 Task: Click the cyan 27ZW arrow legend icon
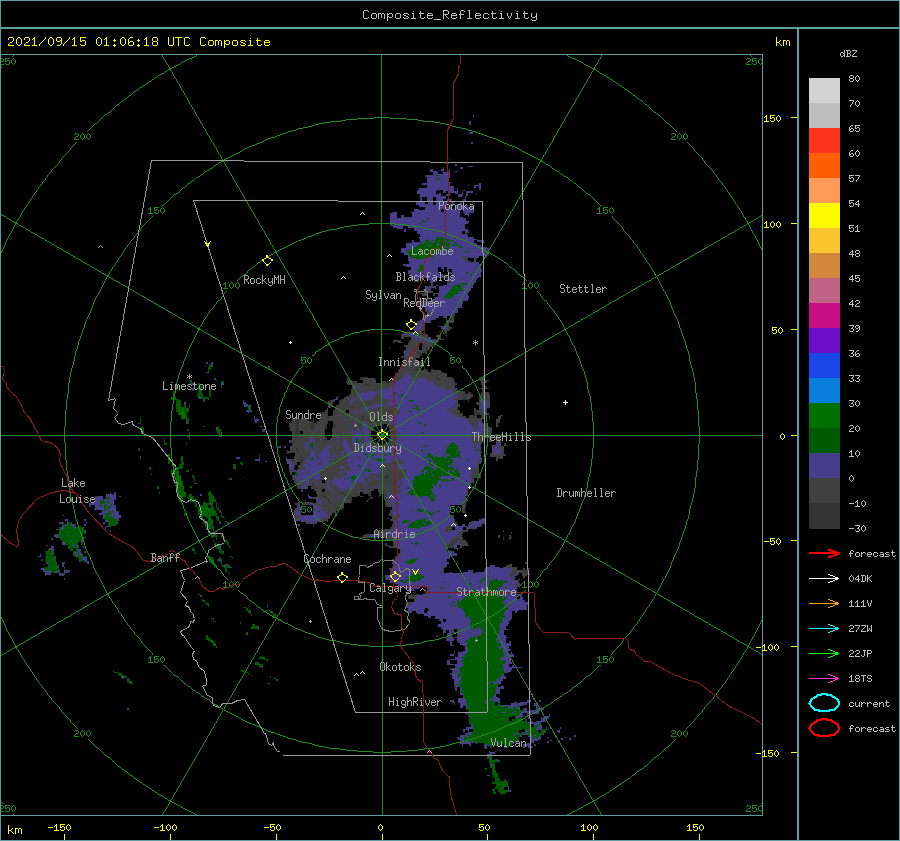pyautogui.click(x=824, y=628)
